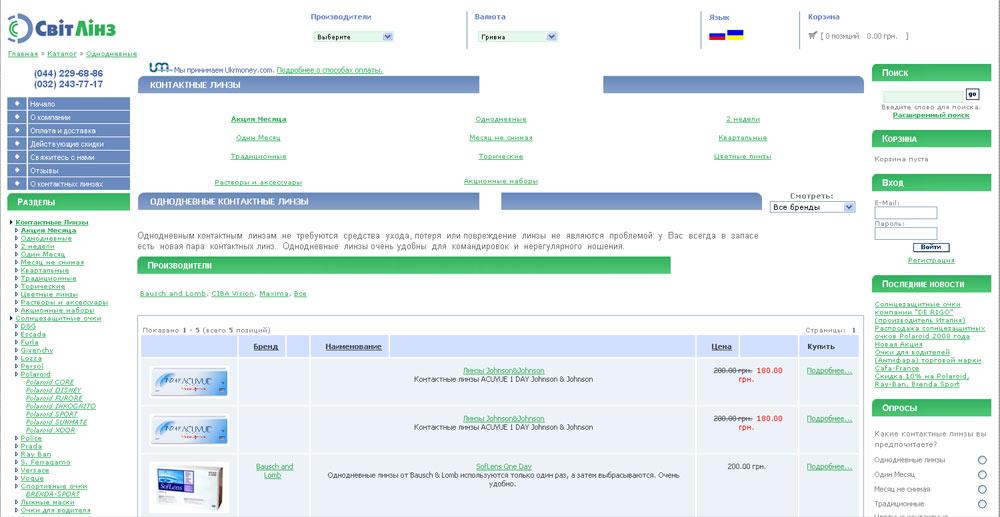The height and width of the screenshot is (517, 1000).
Task: Click first ACUVUE 1 DAY product thumbnail
Action: pyautogui.click(x=189, y=382)
